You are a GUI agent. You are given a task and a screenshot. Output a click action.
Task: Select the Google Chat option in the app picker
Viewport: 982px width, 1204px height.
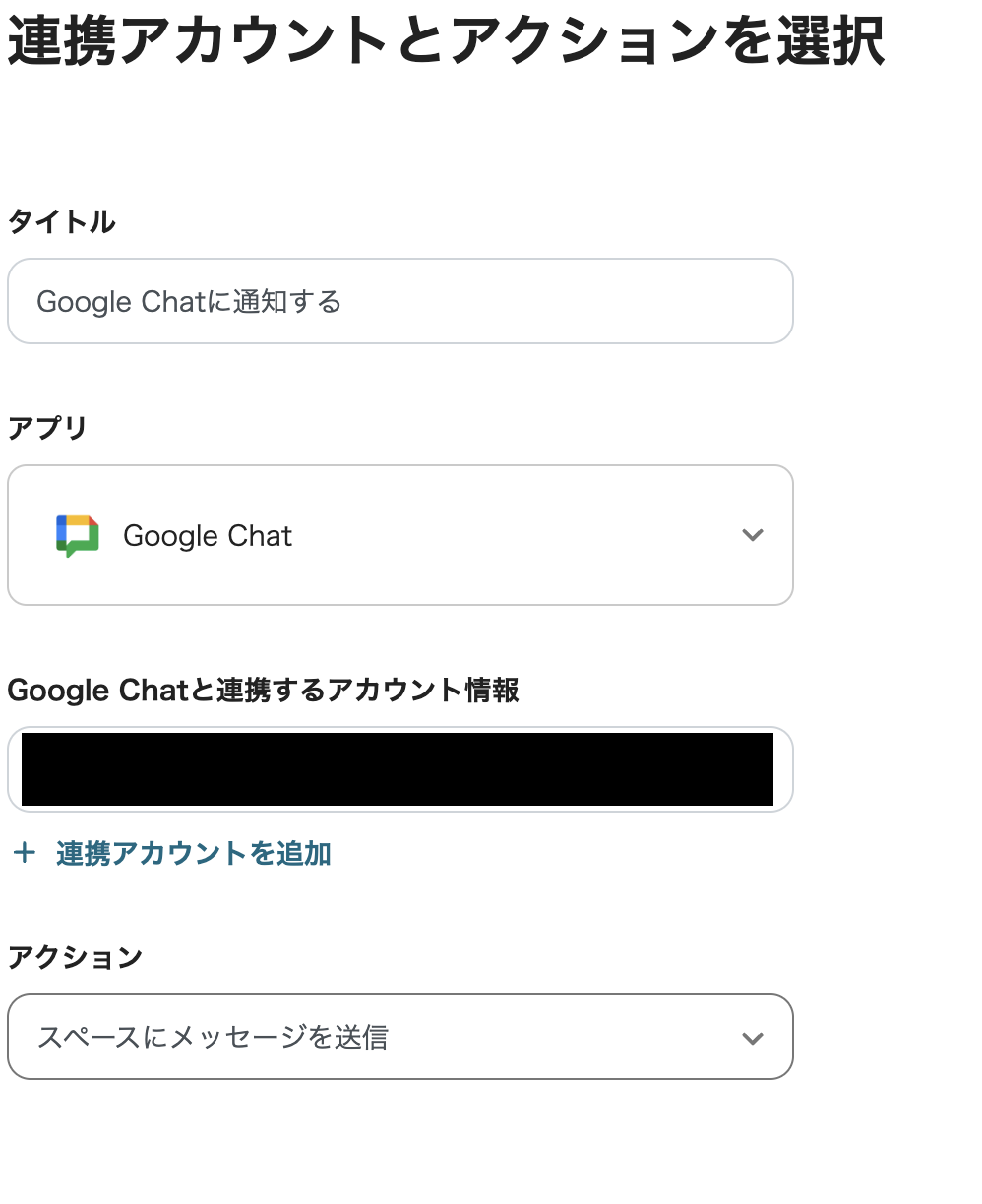[207, 535]
